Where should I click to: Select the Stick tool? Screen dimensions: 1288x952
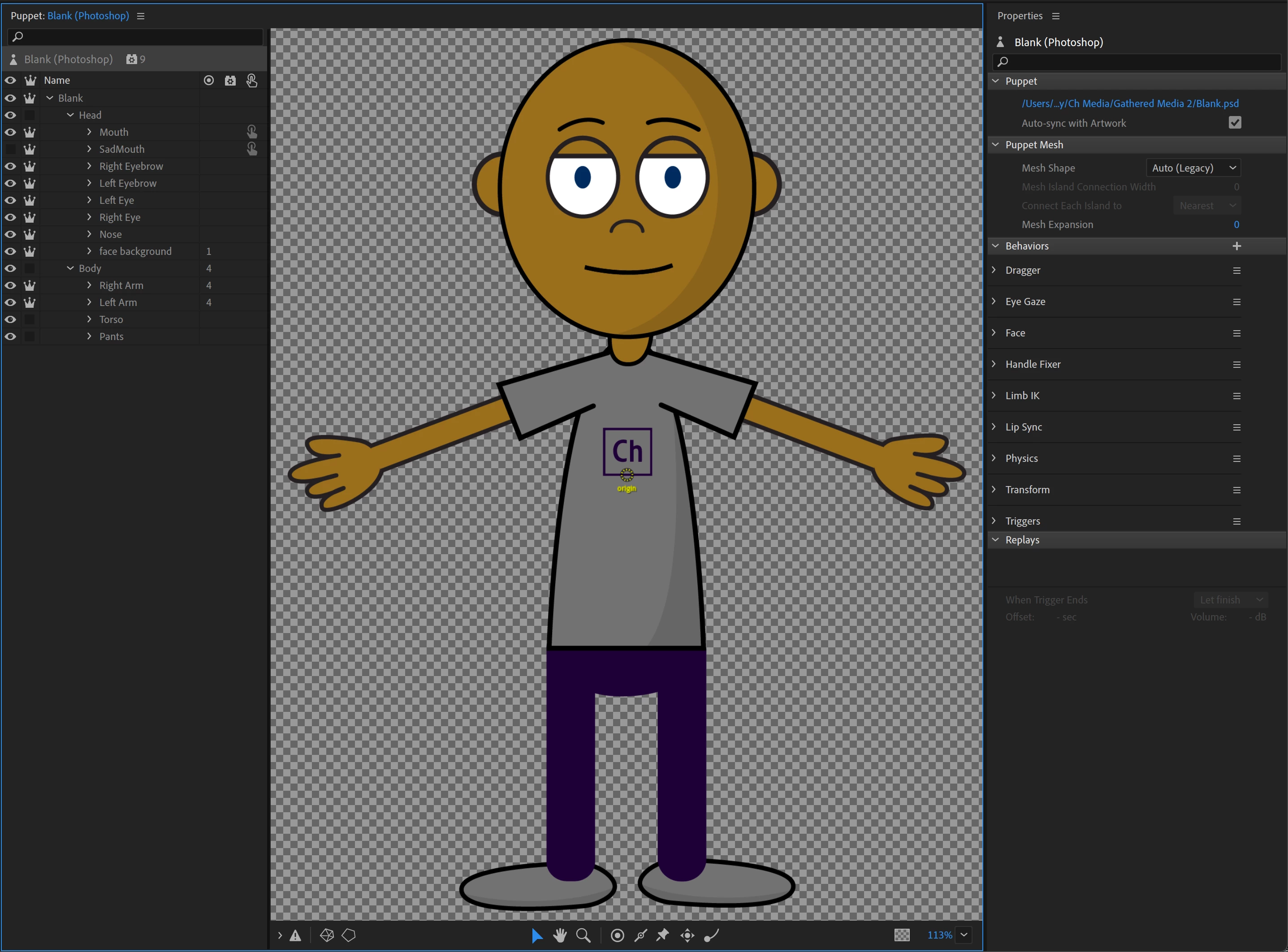click(x=640, y=935)
